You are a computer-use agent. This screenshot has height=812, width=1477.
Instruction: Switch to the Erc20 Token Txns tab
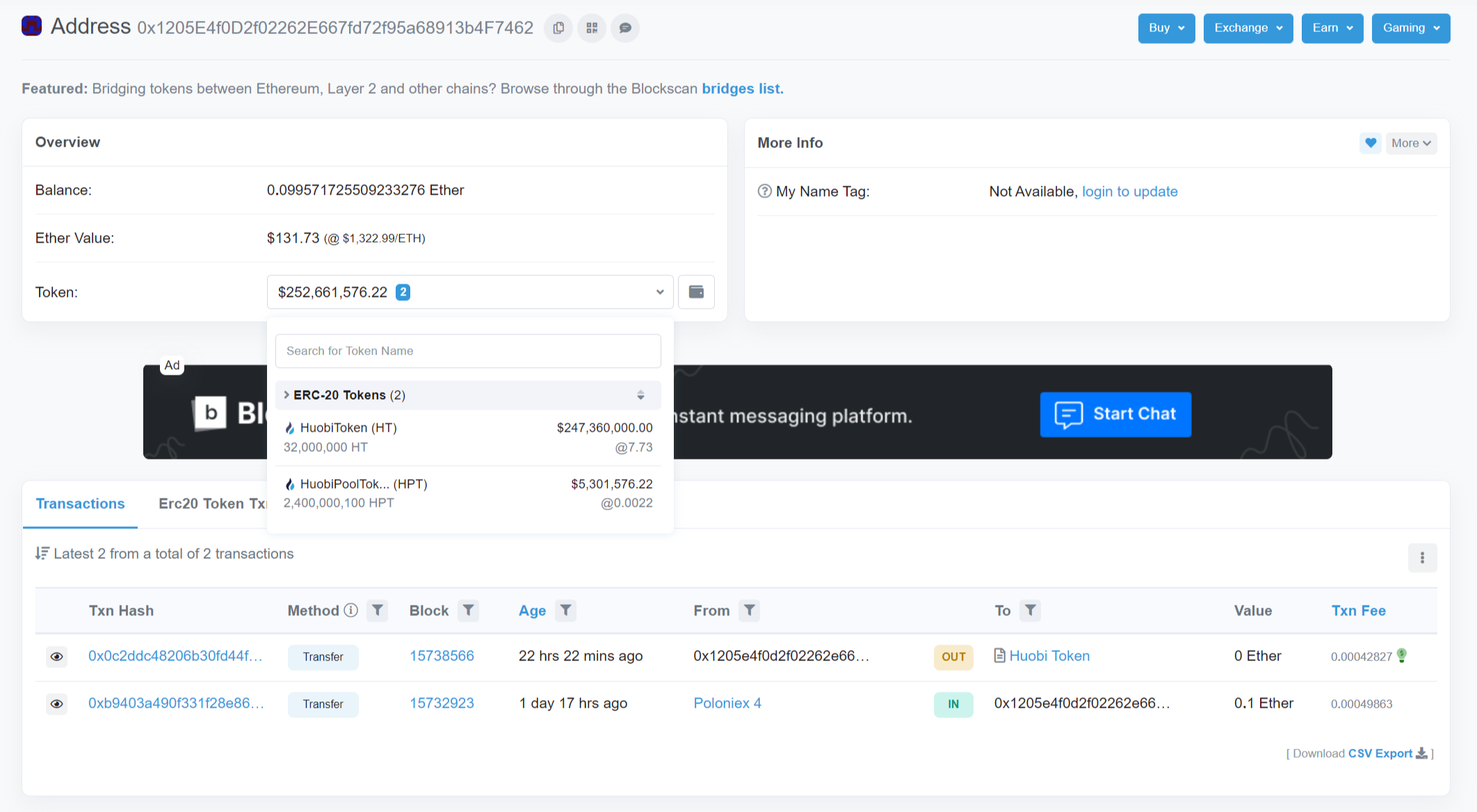(x=212, y=504)
